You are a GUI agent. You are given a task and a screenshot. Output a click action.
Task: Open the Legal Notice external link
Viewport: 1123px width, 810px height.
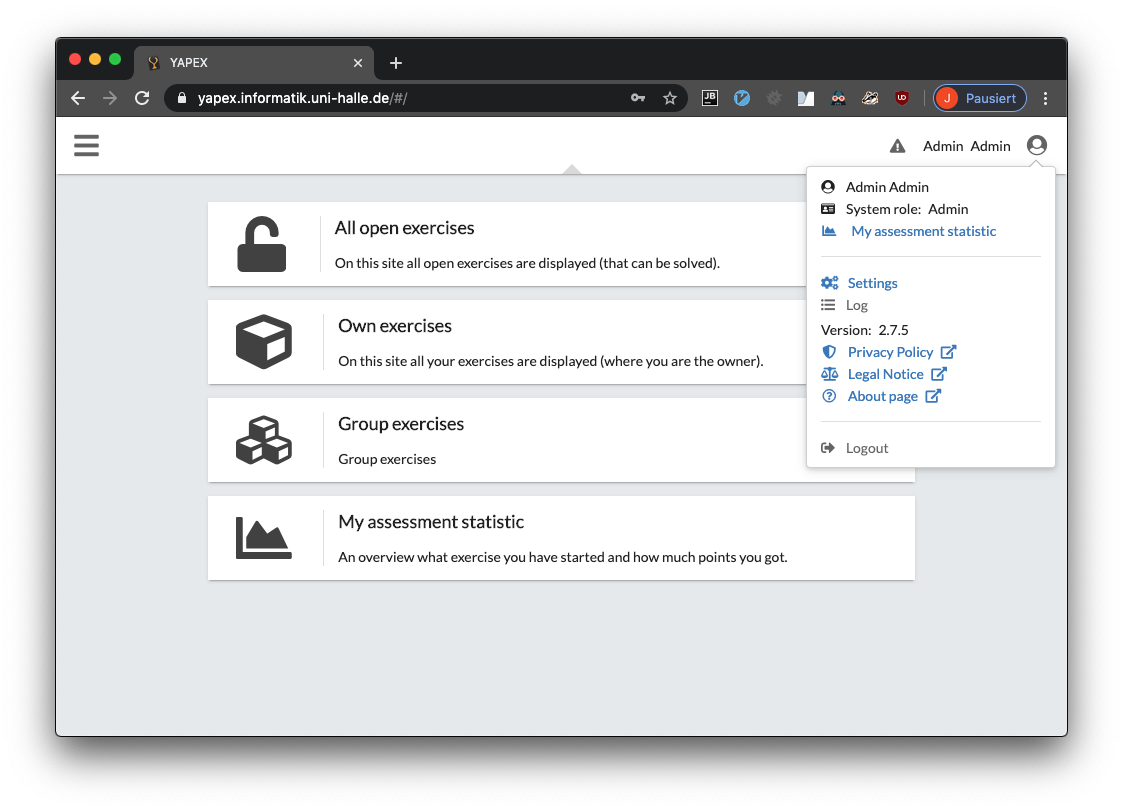885,374
